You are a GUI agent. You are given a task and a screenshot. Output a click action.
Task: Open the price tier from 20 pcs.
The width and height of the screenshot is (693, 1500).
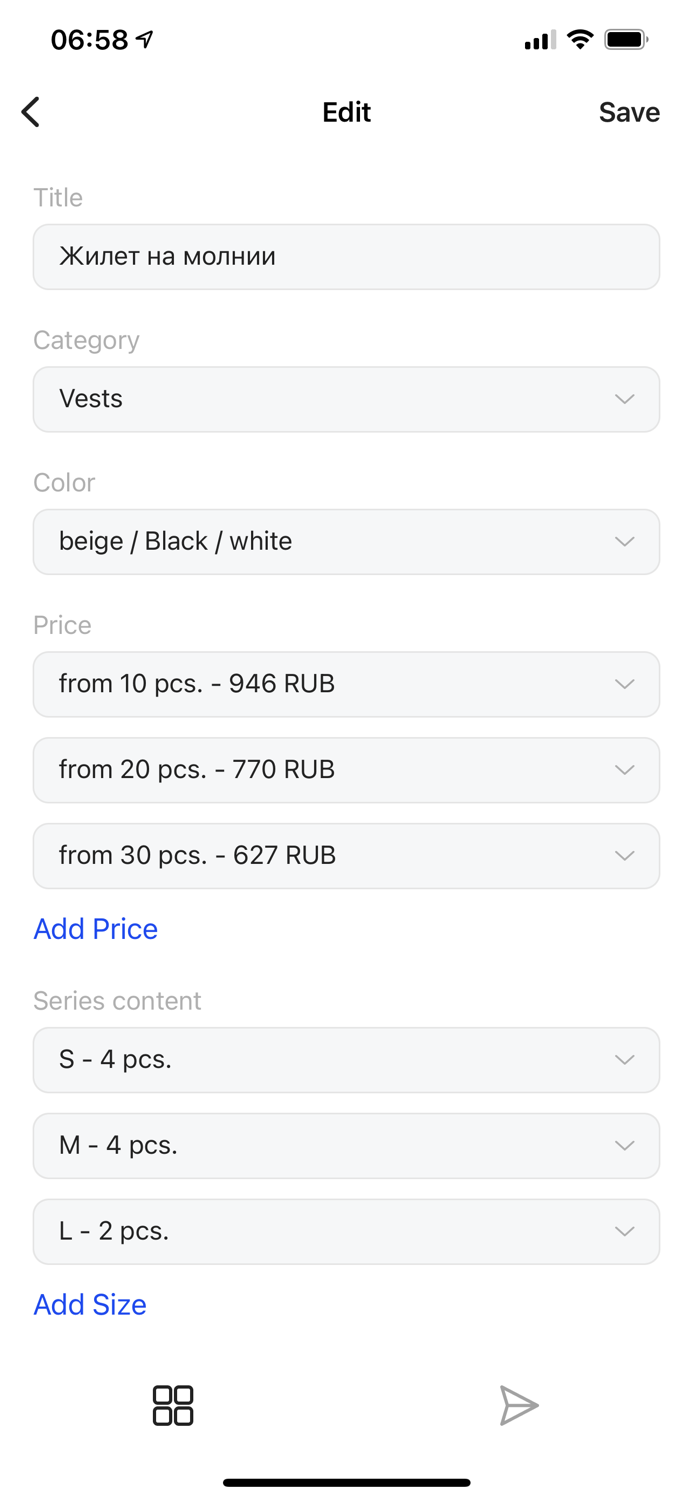pyautogui.click(x=346, y=770)
